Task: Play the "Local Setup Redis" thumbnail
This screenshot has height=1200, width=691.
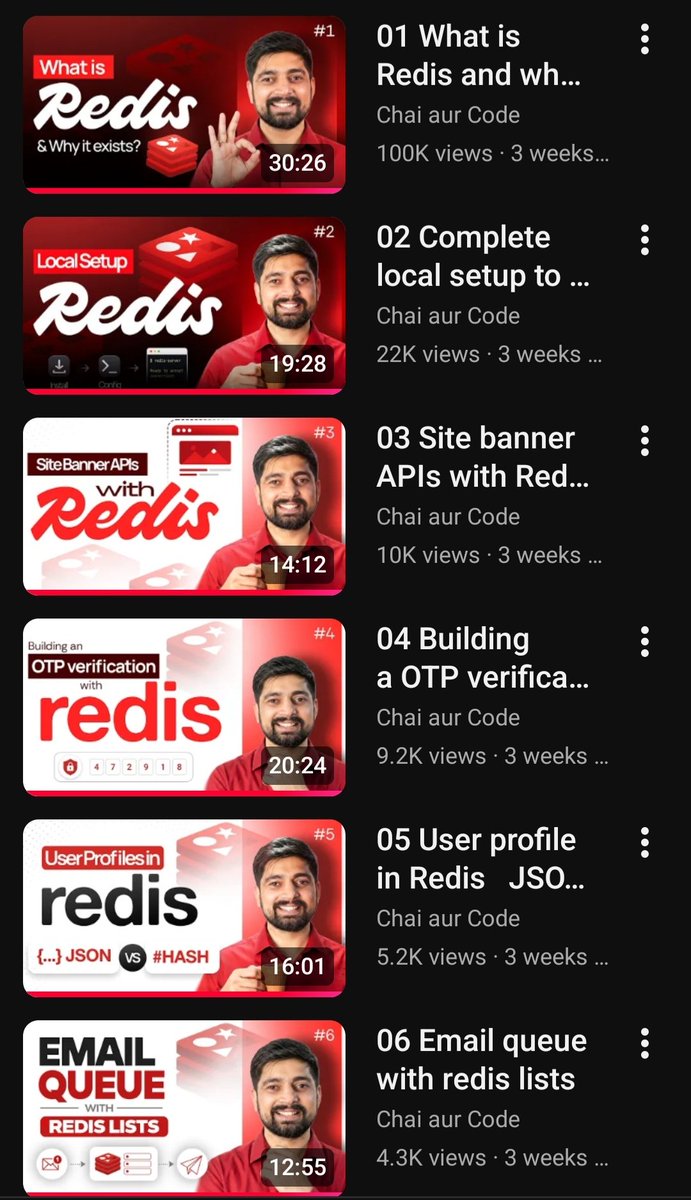Action: click(184, 305)
